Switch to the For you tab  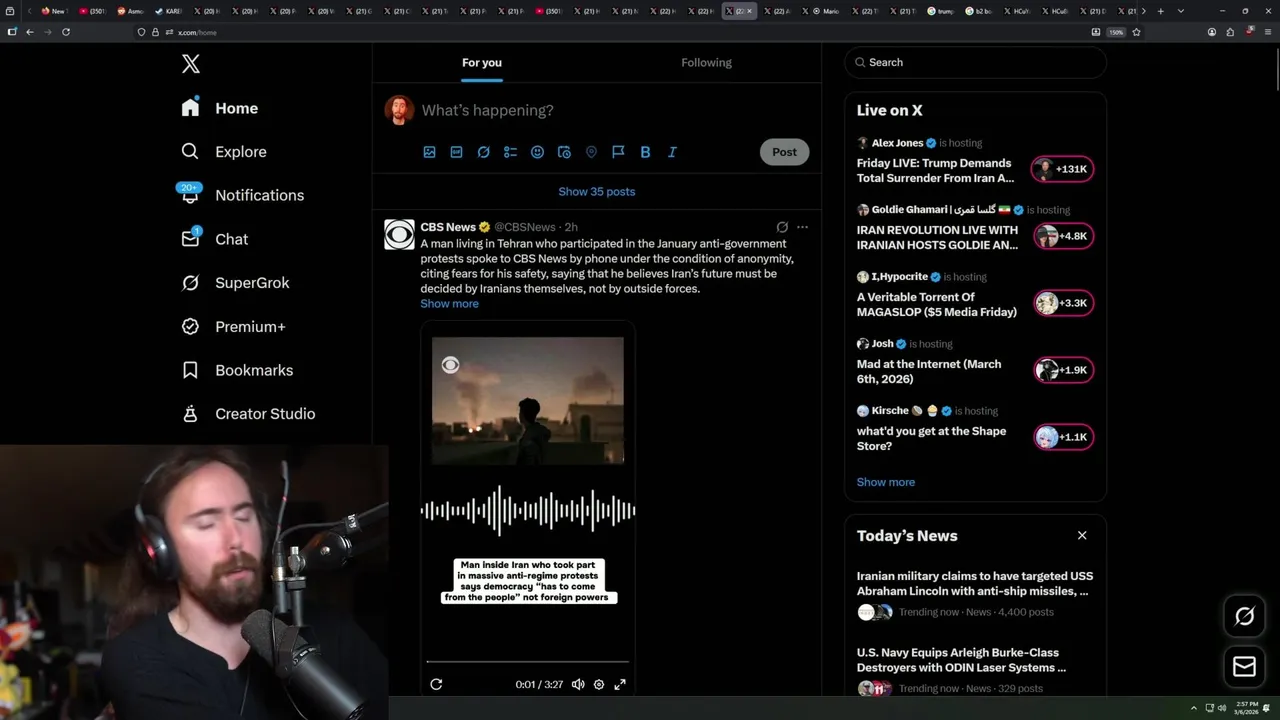(x=482, y=62)
